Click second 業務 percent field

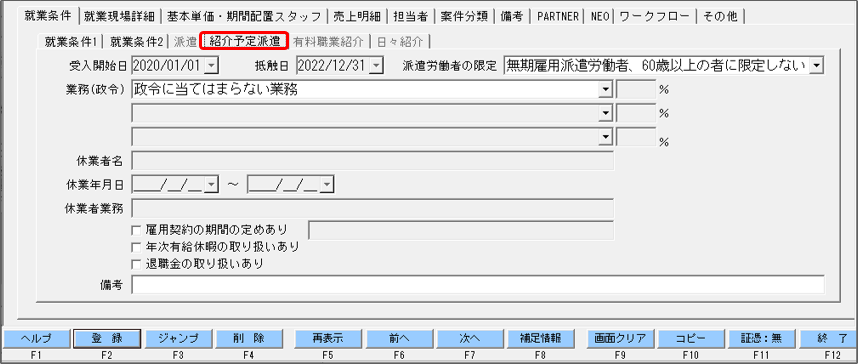click(636, 113)
